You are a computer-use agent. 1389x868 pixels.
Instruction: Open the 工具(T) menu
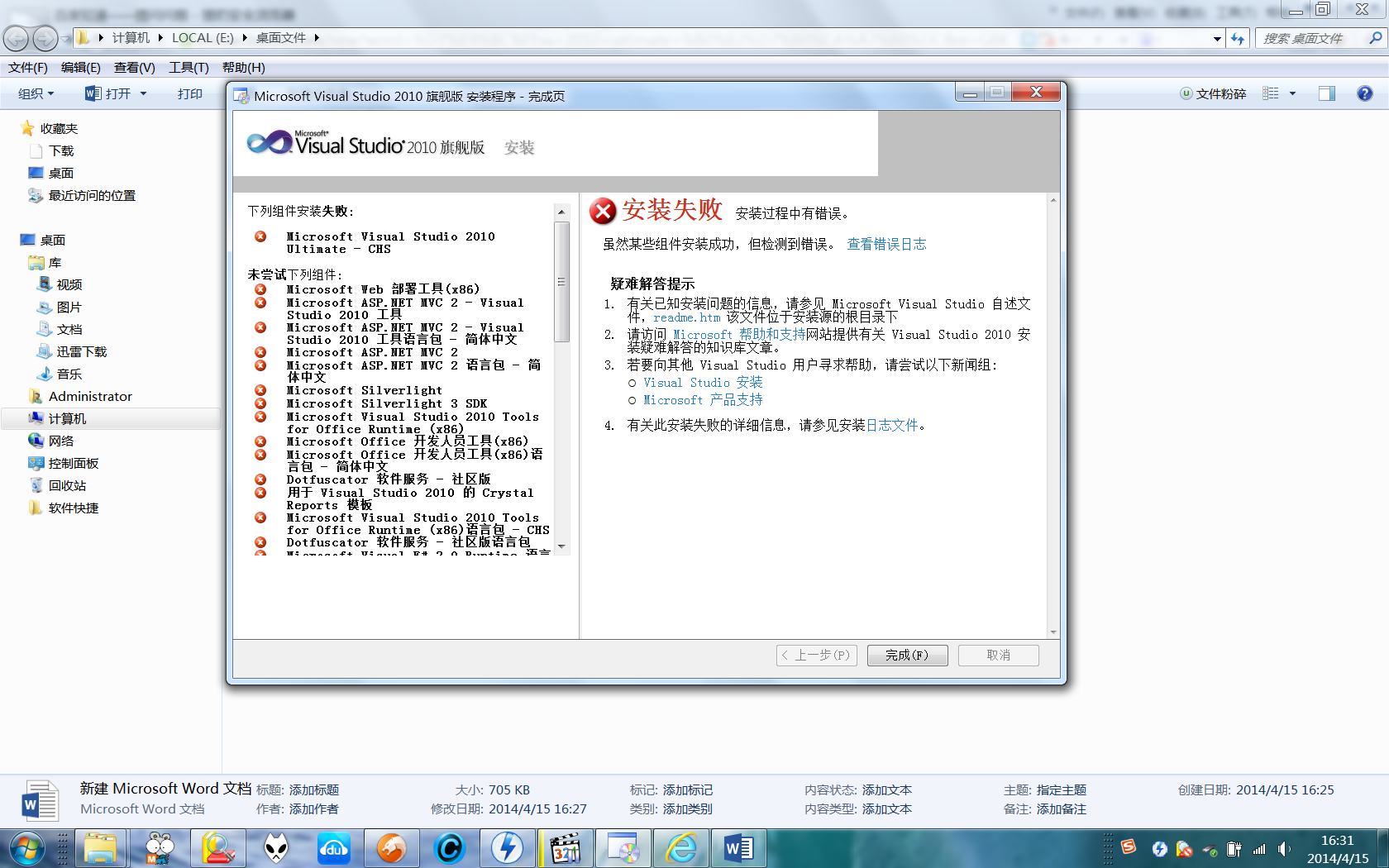pos(189,68)
